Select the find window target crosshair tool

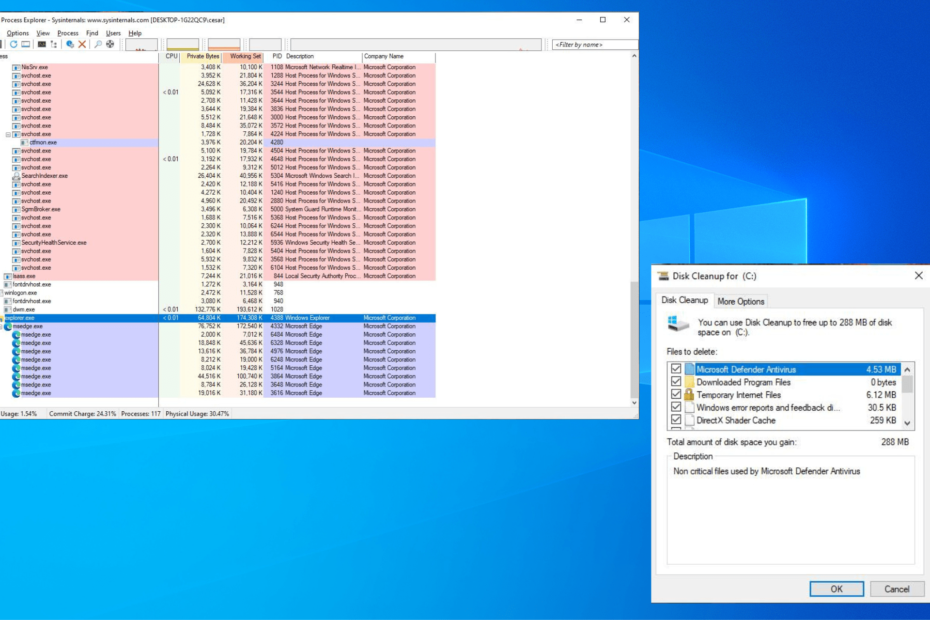point(110,43)
